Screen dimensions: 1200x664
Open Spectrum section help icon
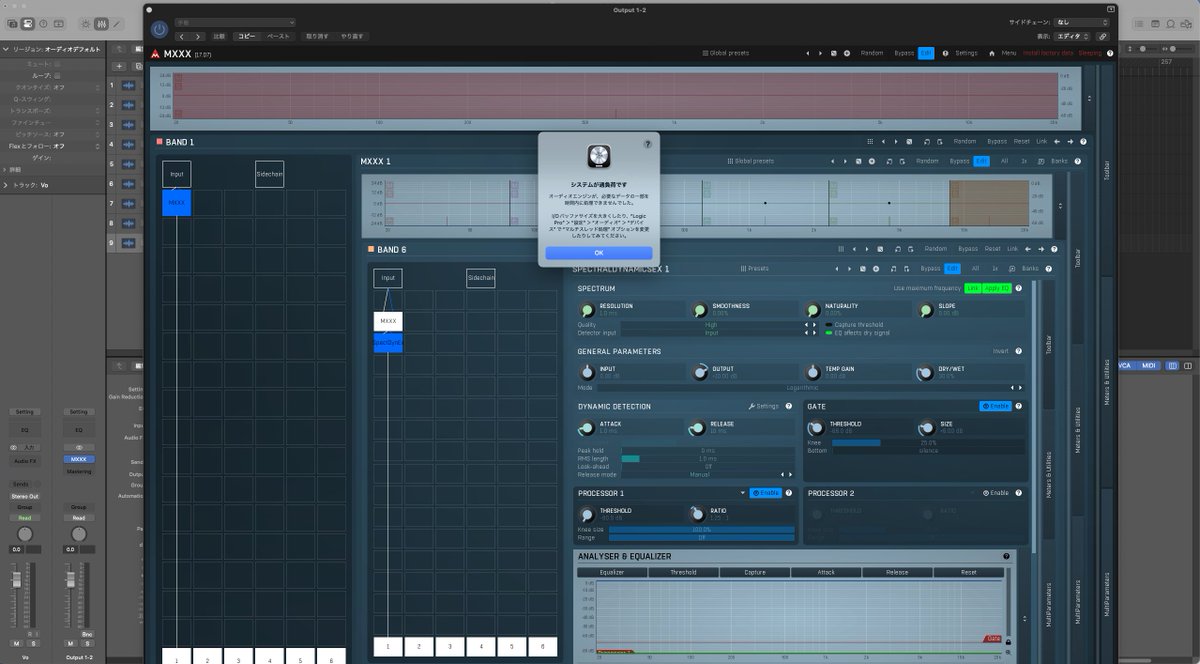click(x=1018, y=288)
